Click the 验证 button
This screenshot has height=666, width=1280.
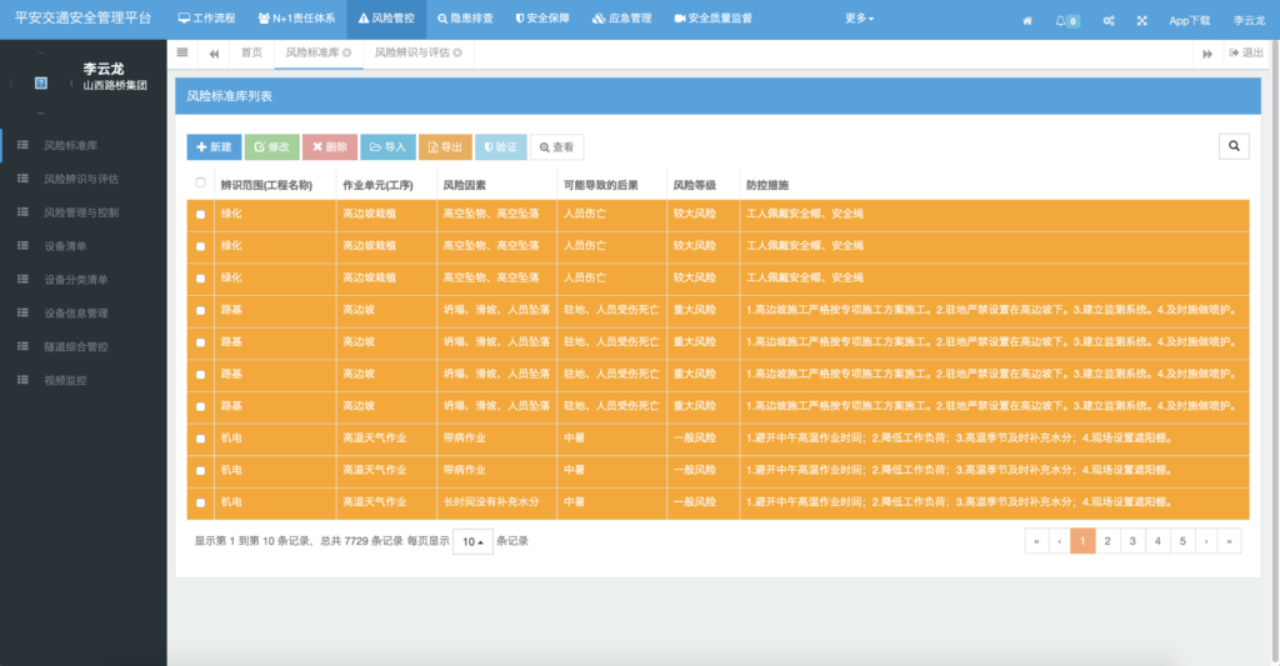point(501,147)
